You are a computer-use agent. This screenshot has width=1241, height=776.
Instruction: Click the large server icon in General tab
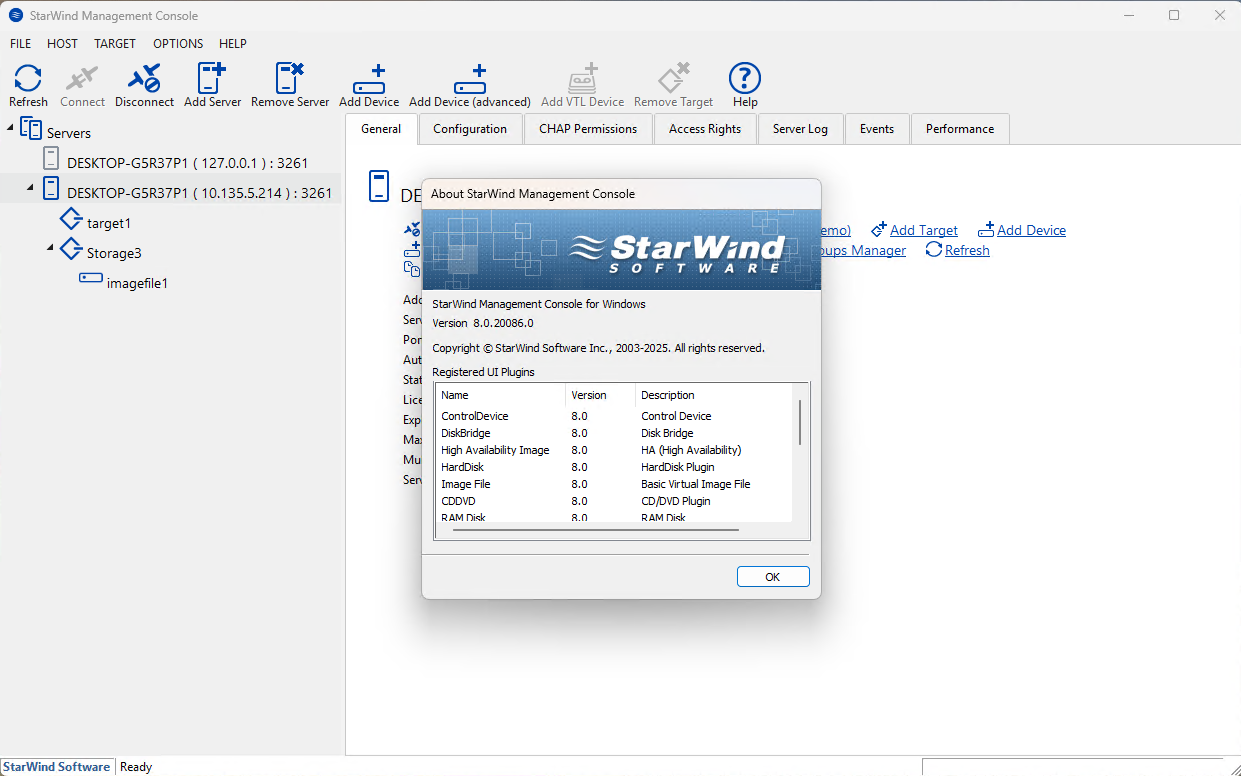coord(379,187)
